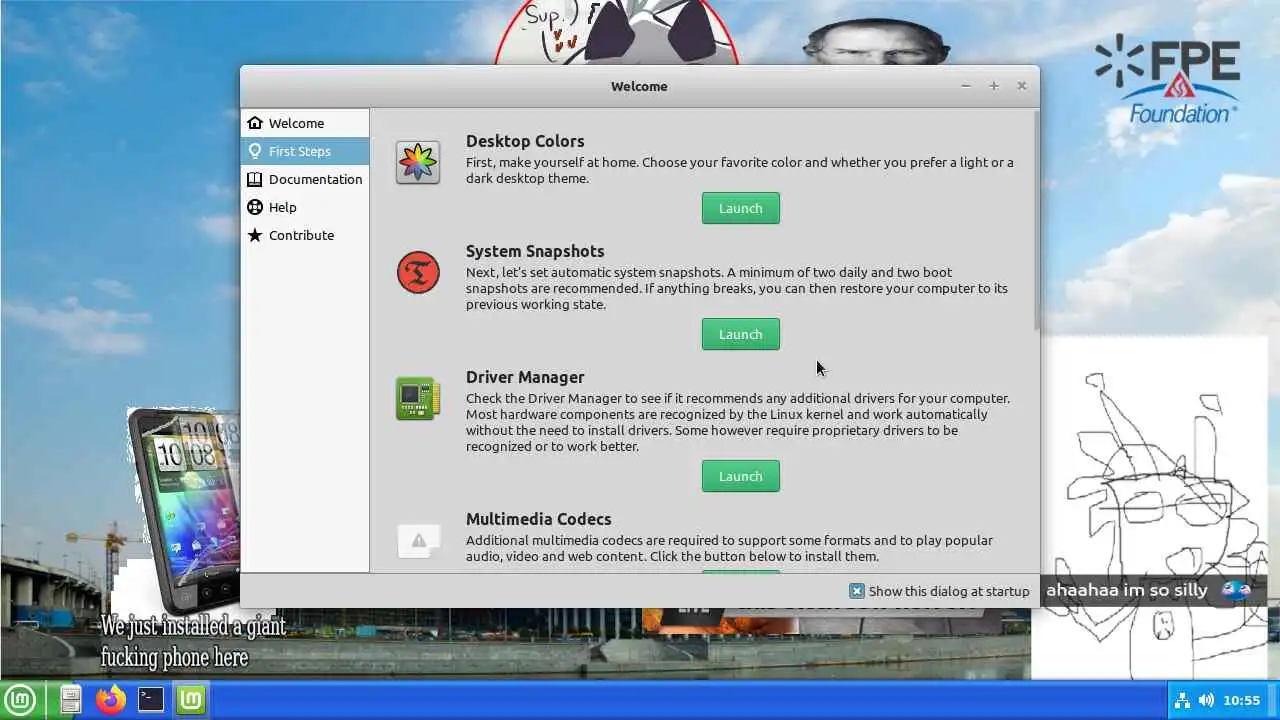
Task: Click the star icon beside Contribute
Action: click(255, 235)
